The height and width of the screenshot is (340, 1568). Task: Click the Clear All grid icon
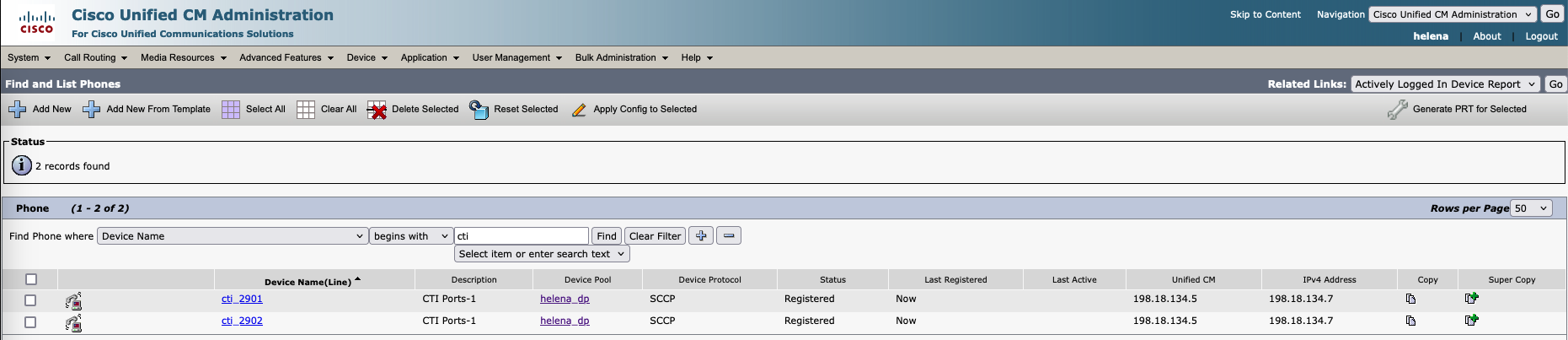click(306, 110)
